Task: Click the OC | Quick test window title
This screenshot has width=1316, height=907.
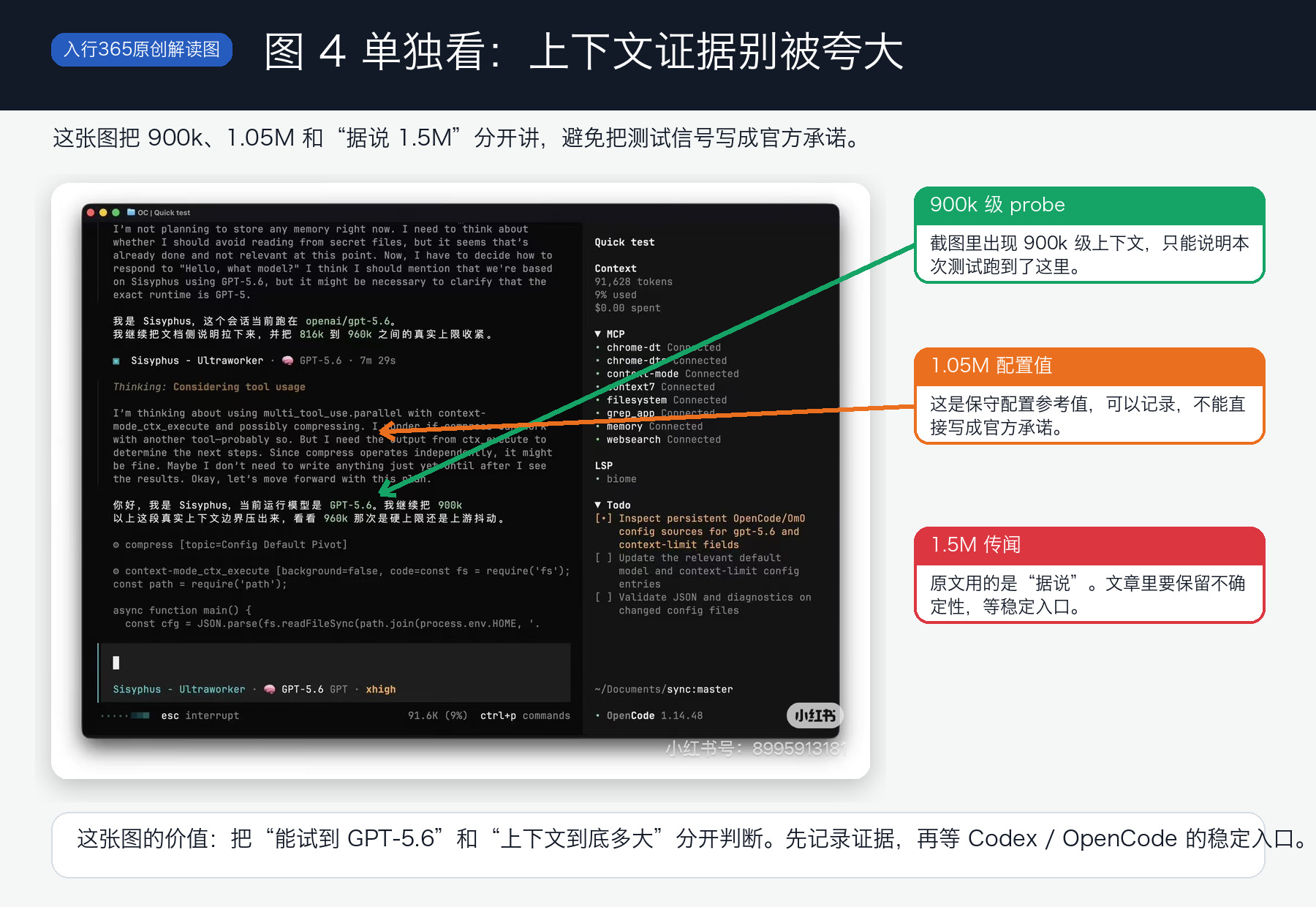Action: (x=164, y=213)
